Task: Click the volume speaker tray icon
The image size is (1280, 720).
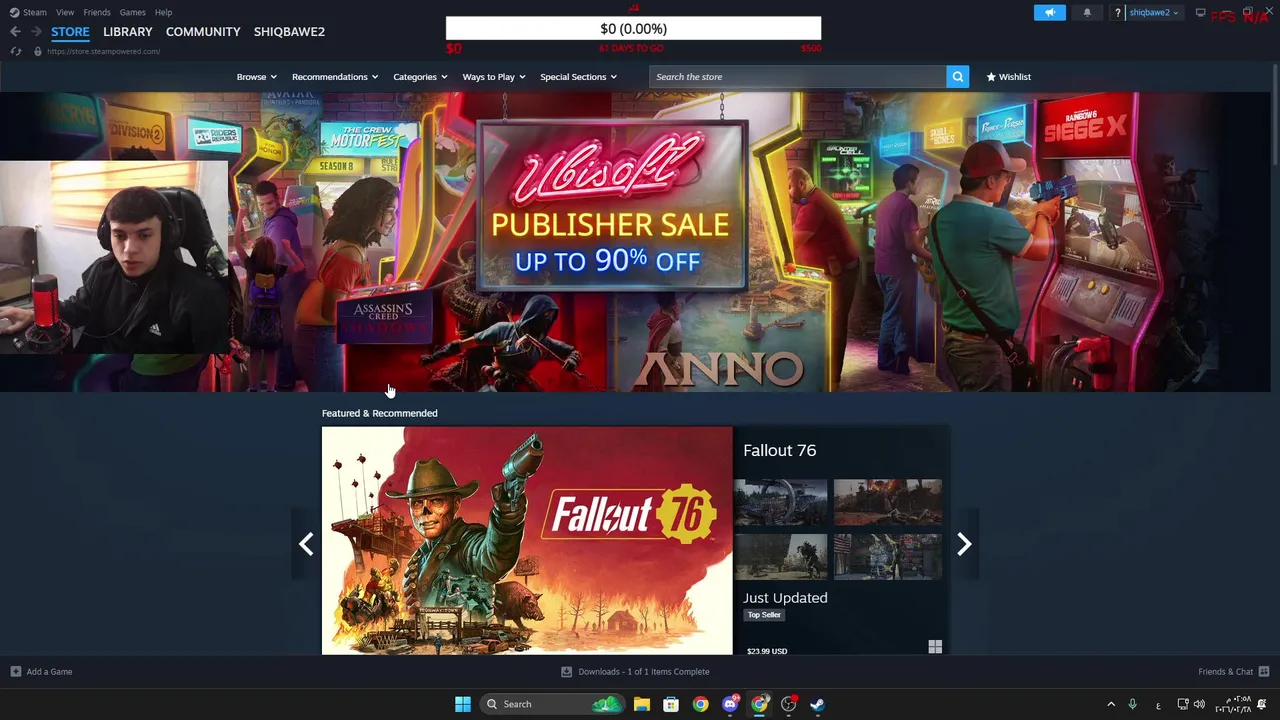Action: click(x=1199, y=705)
